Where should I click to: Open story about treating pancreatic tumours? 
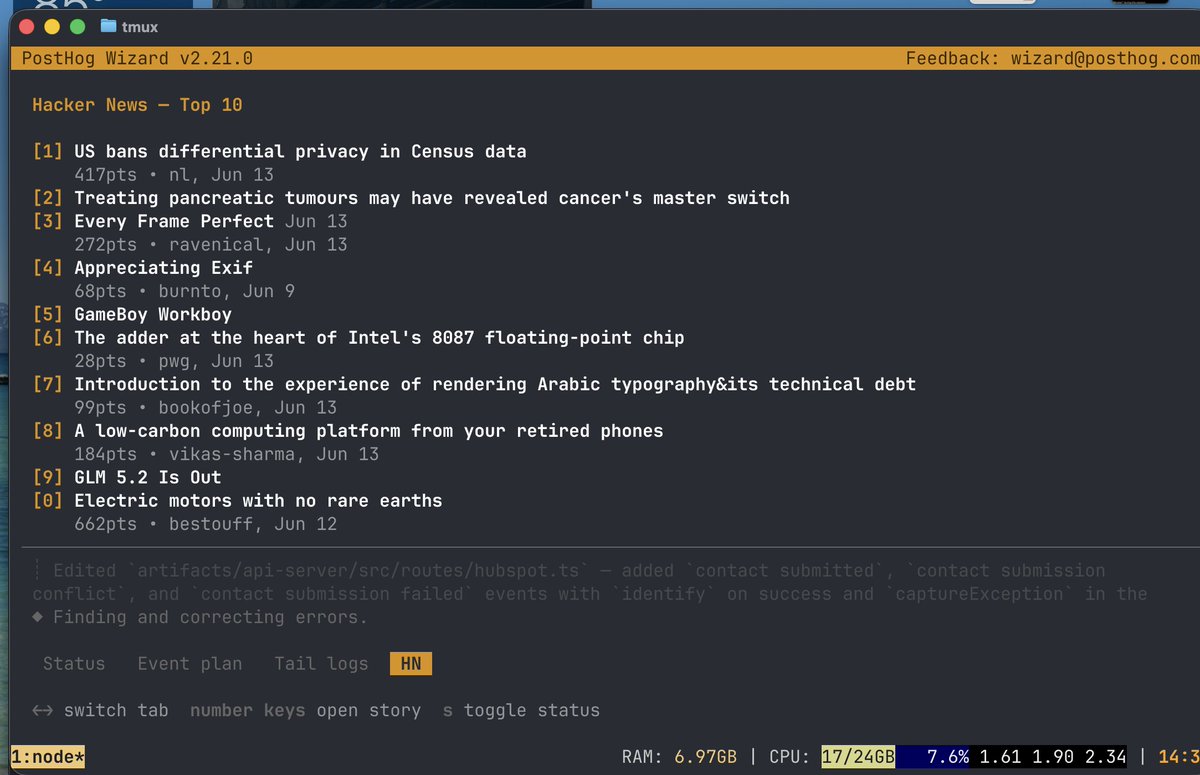(x=432, y=198)
